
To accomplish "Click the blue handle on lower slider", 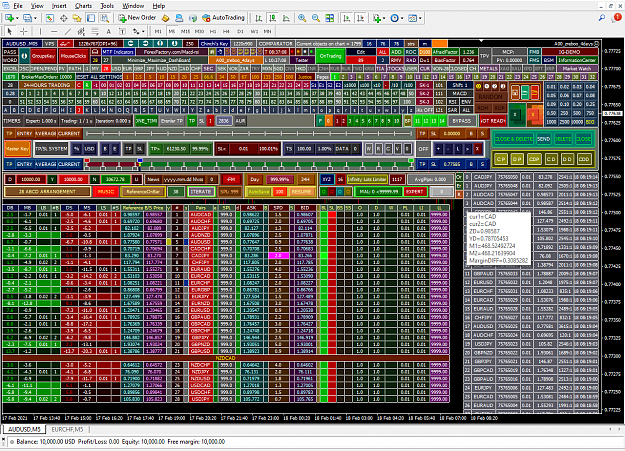I will pos(140,161).
